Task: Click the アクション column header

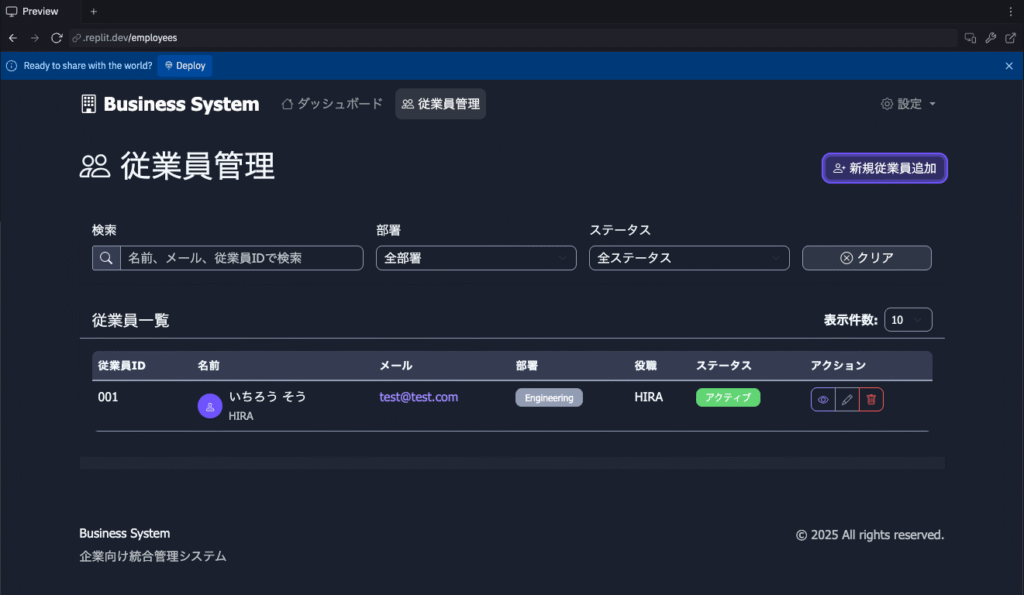Action: click(x=838, y=366)
